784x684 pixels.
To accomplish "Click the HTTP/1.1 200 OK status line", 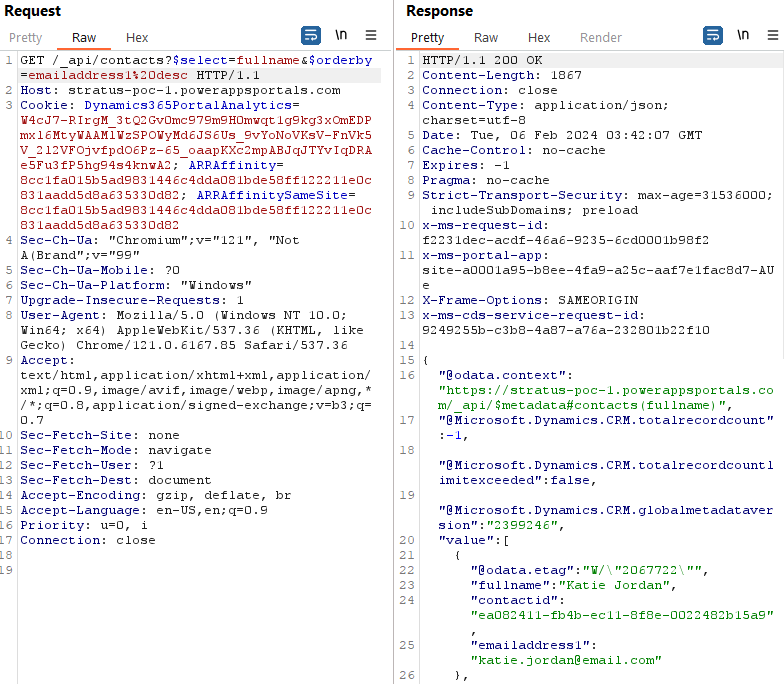I will 482,60.
